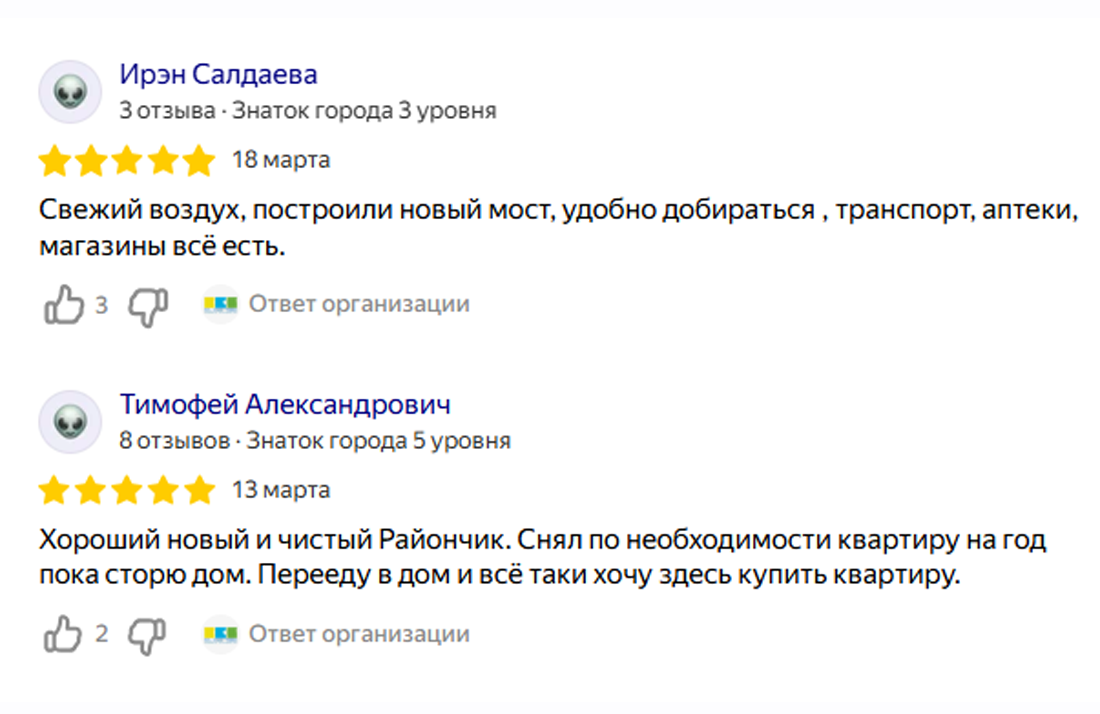This screenshot has height=714, width=1100.
Task: Open Ирэн Салдаева's alien avatar
Action: (x=70, y=92)
